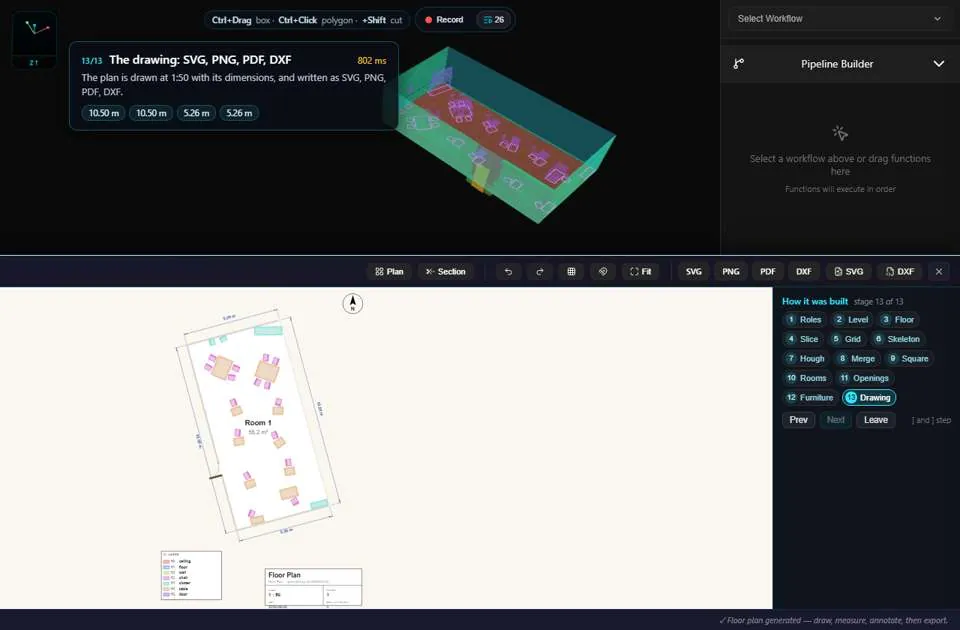Jump to stage 5 Grid
This screenshot has height=630, width=960.
pyautogui.click(x=846, y=339)
